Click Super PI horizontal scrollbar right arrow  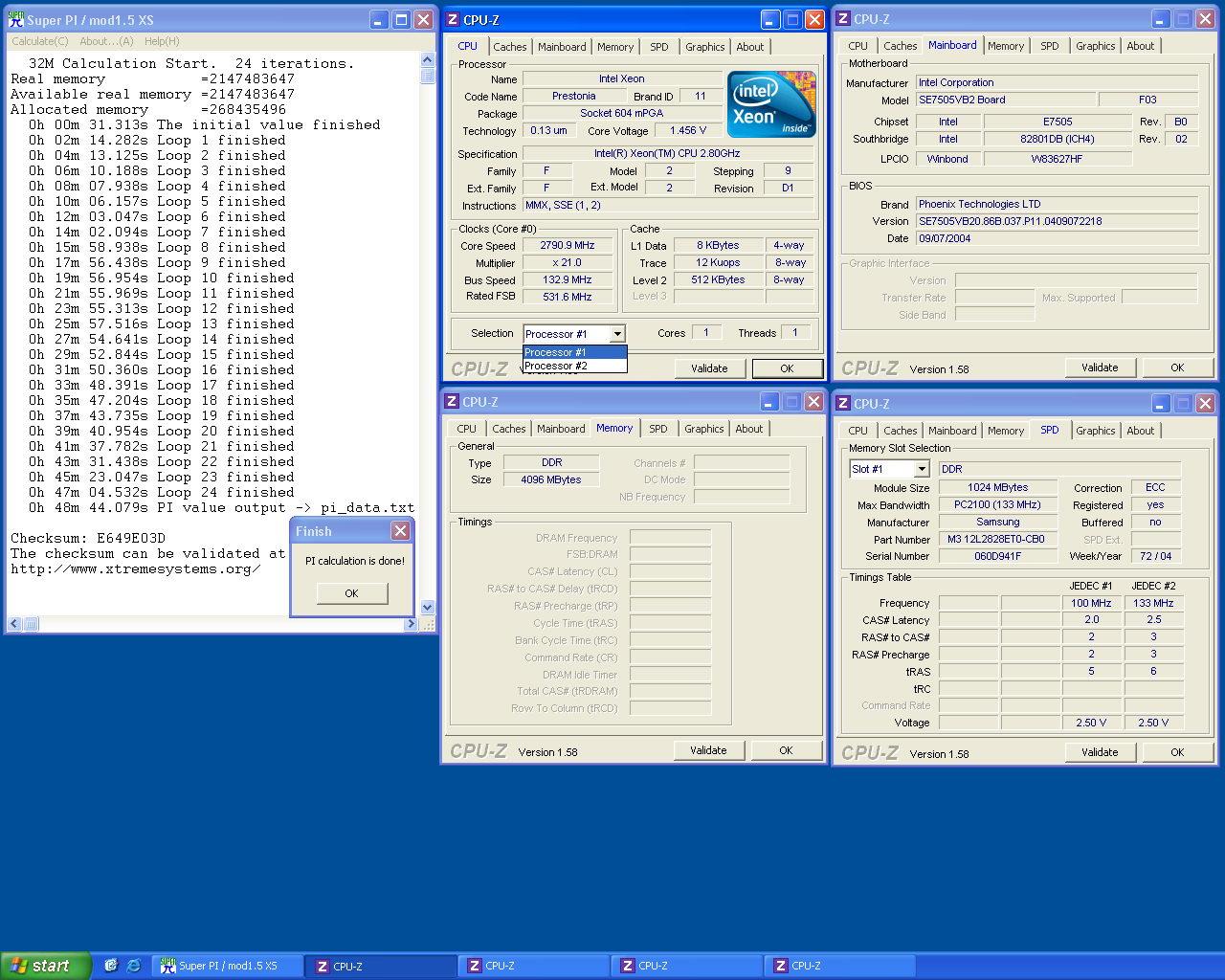(411, 624)
